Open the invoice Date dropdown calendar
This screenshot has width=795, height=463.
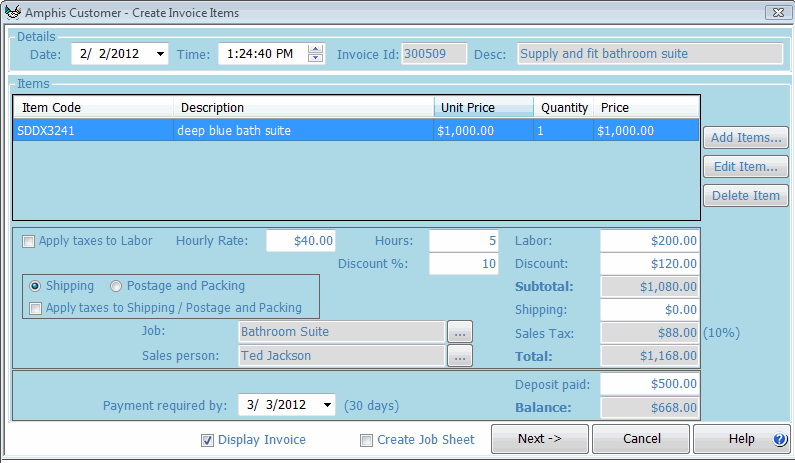pyautogui.click(x=160, y=54)
